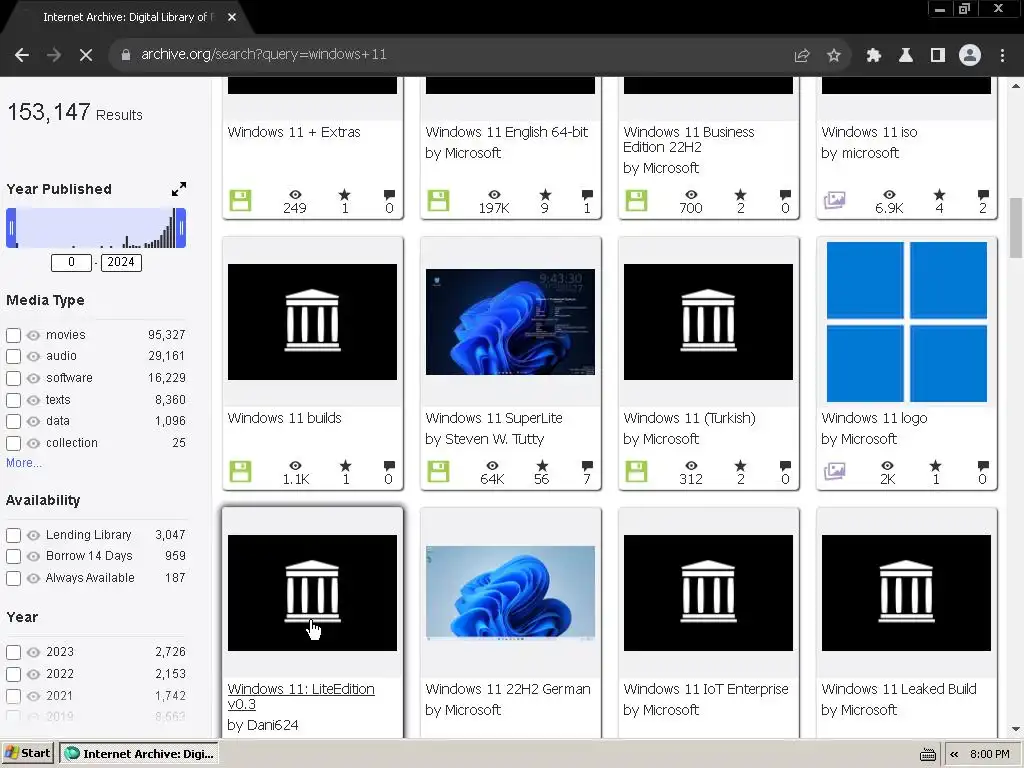Click the left handle of year slider
The width and height of the screenshot is (1024, 768).
click(11, 228)
